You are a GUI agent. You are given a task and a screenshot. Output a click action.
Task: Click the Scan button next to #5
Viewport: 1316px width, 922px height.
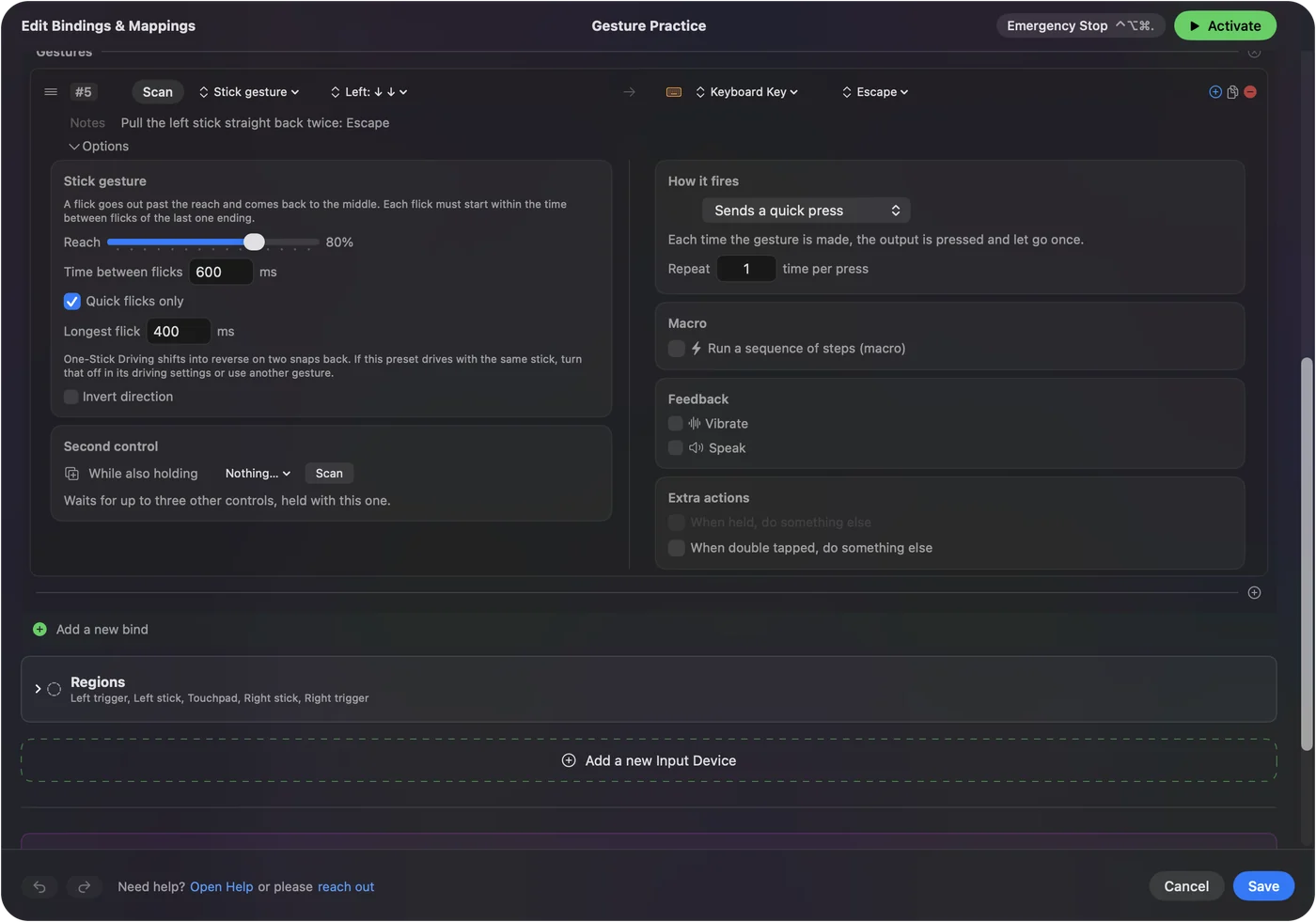tap(158, 92)
